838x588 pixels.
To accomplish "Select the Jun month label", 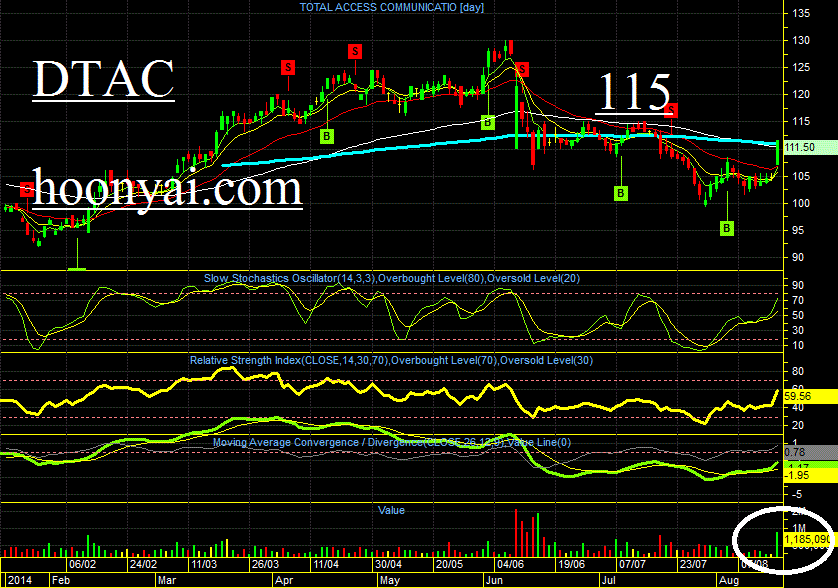I will point(494,581).
